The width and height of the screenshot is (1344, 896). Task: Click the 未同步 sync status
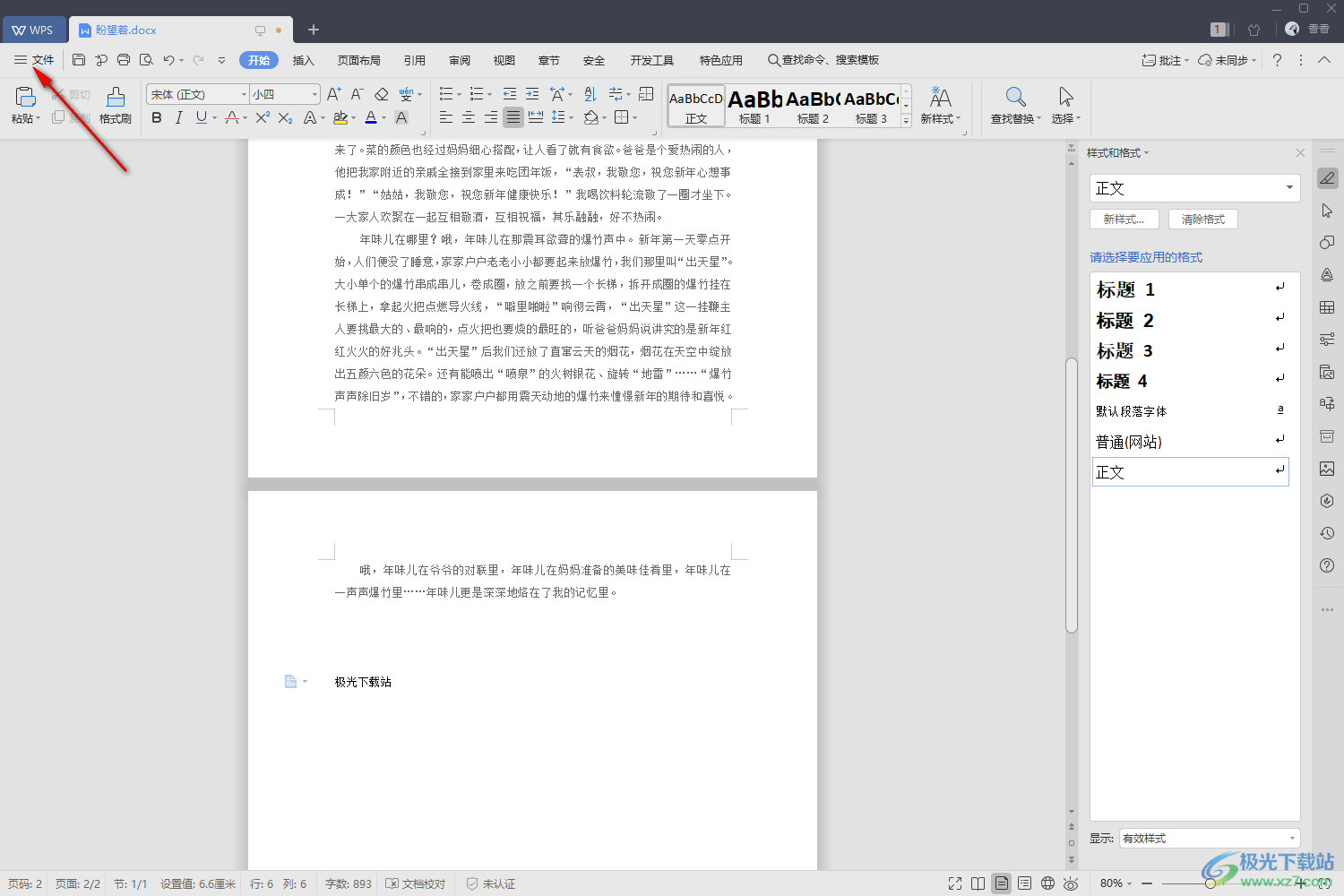click(1228, 60)
